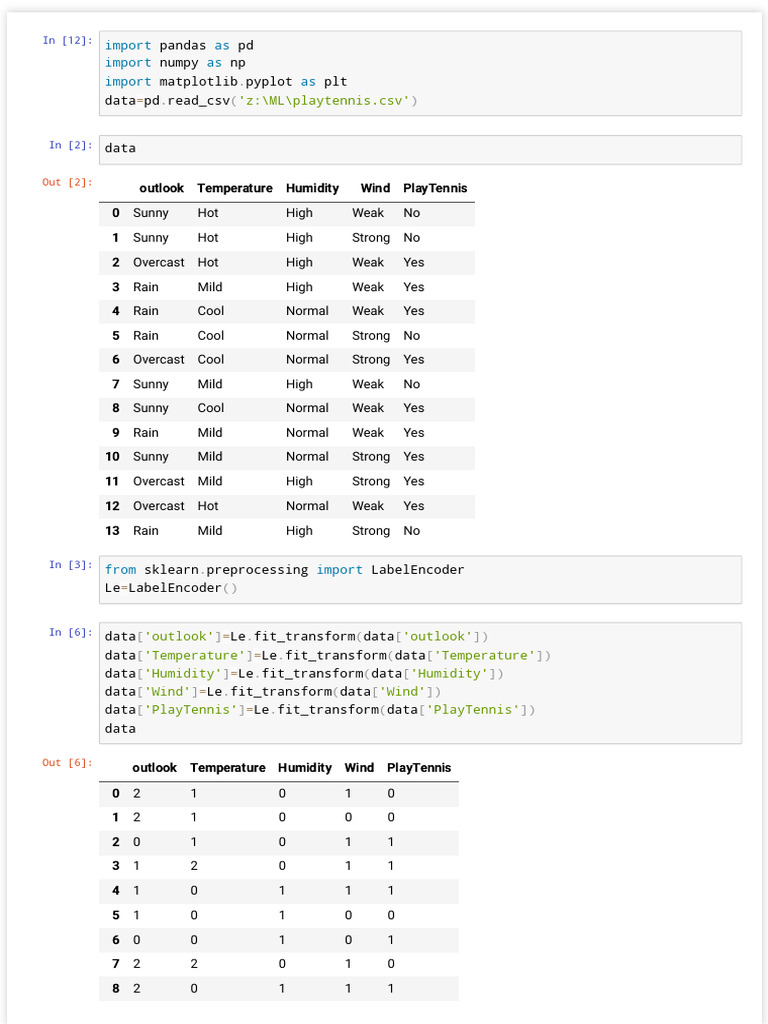
Task: Click row index 13 in first table
Action: click(112, 531)
